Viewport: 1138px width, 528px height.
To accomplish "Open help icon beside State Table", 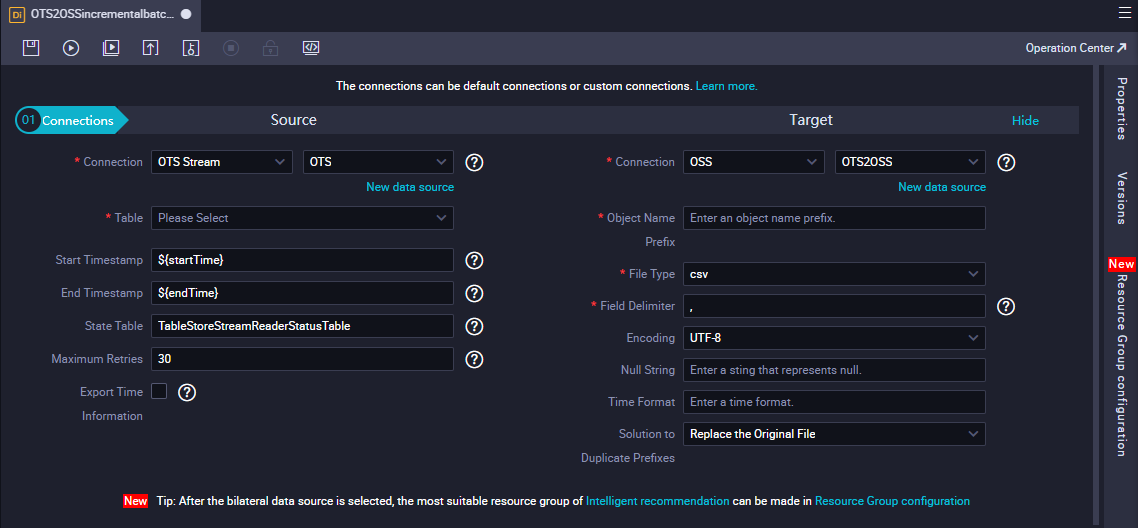I will 474,326.
